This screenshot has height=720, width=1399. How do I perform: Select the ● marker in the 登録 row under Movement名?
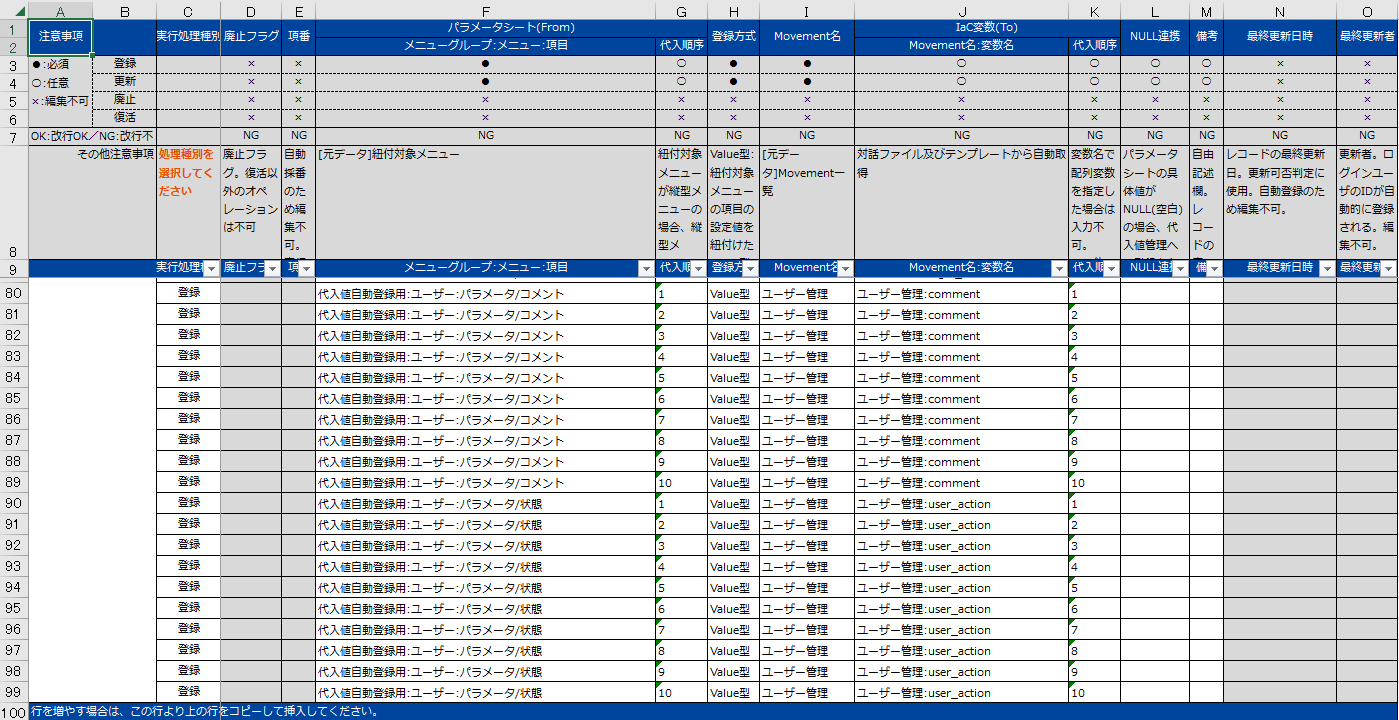[809, 62]
